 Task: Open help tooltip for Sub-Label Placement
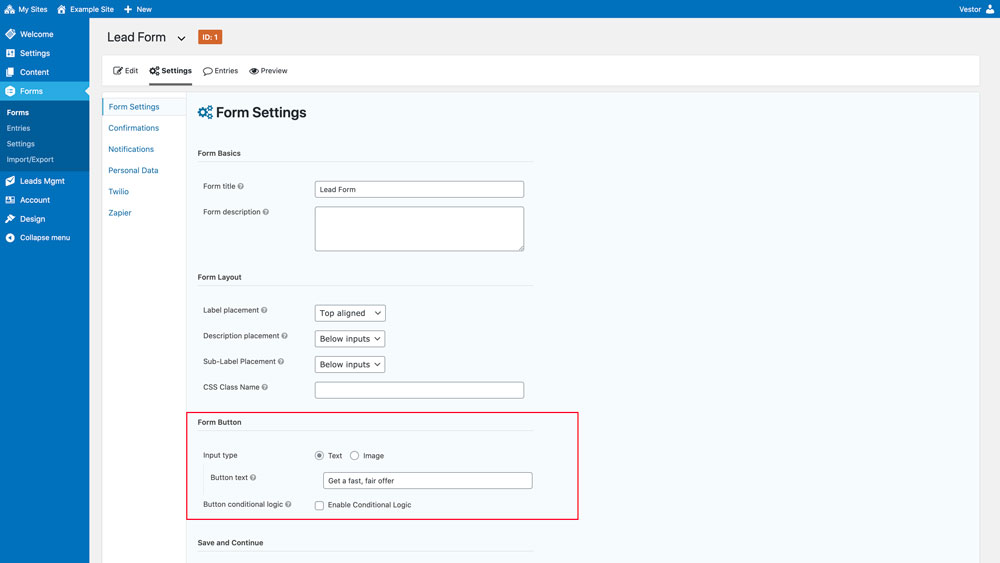tap(281, 362)
